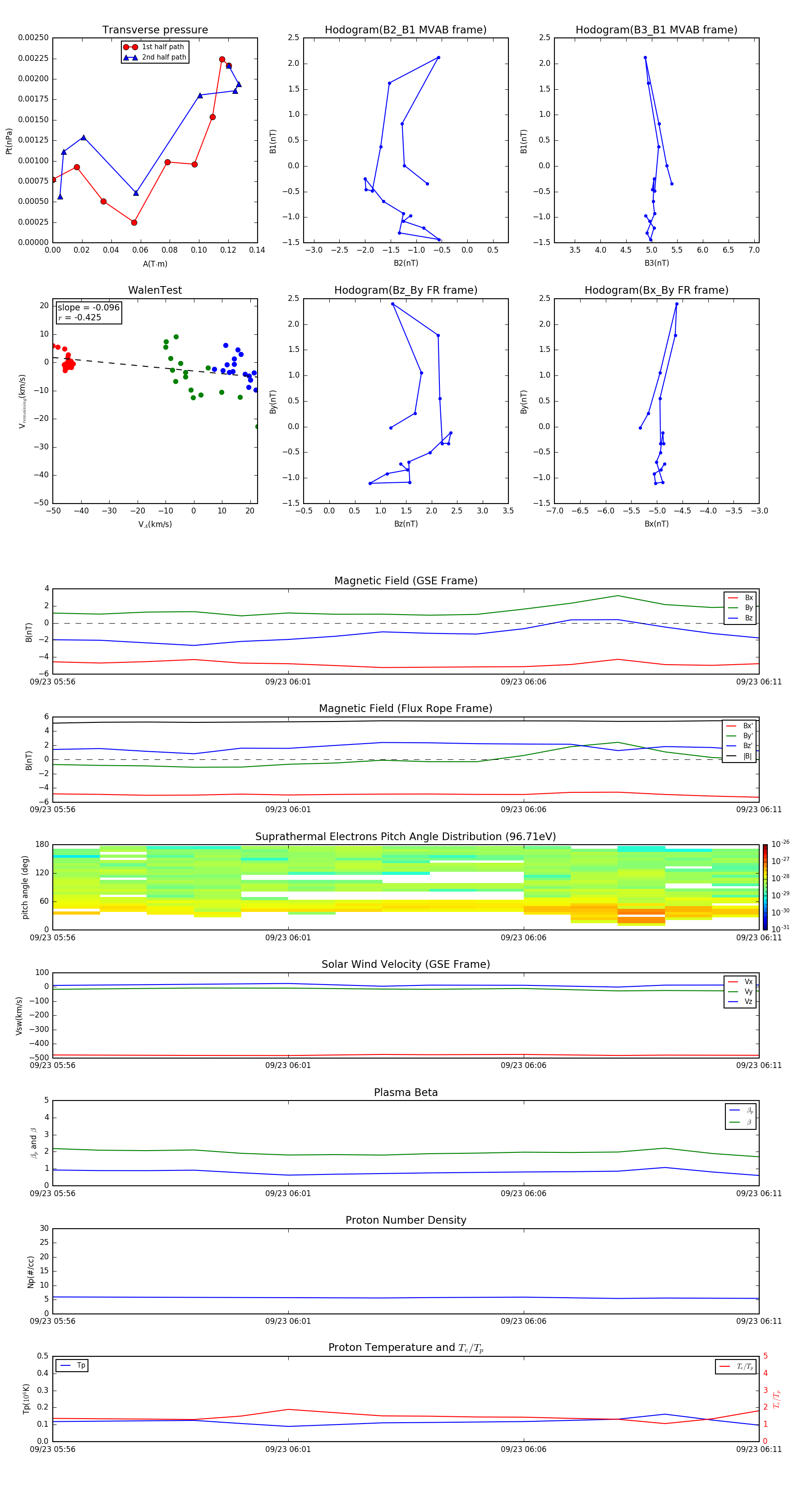
Task: Click the 'Np(#/cc)' axis label
Action: [x=31, y=1272]
